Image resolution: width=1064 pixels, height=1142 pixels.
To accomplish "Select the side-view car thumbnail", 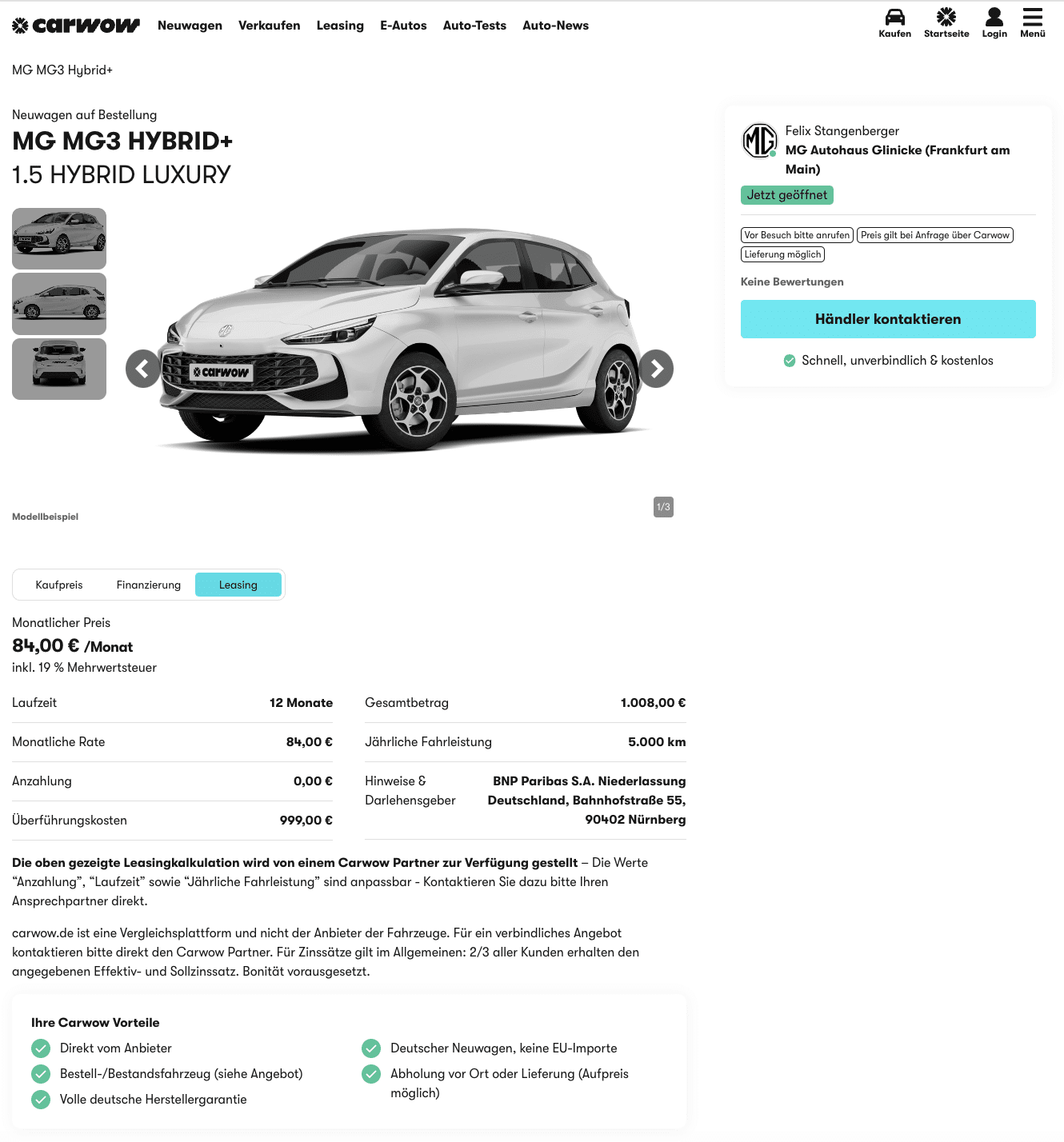I will coord(59,304).
